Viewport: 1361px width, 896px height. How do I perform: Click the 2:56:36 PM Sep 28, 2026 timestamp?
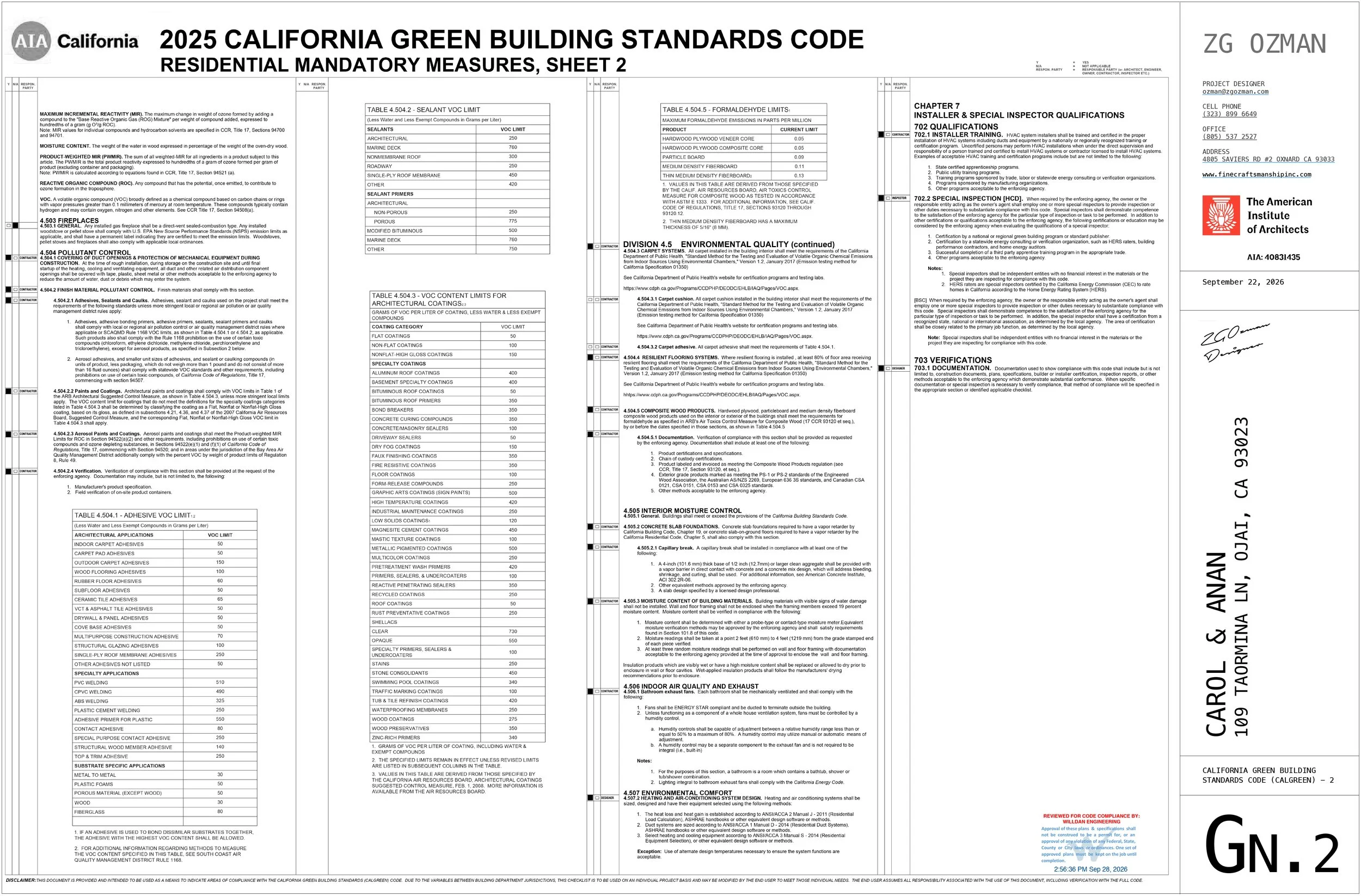pyautogui.click(x=1090, y=869)
